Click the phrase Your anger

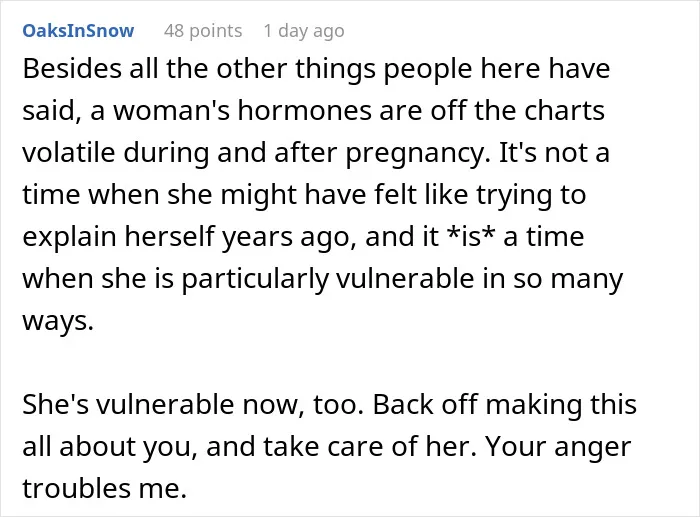pyautogui.click(x=558, y=448)
